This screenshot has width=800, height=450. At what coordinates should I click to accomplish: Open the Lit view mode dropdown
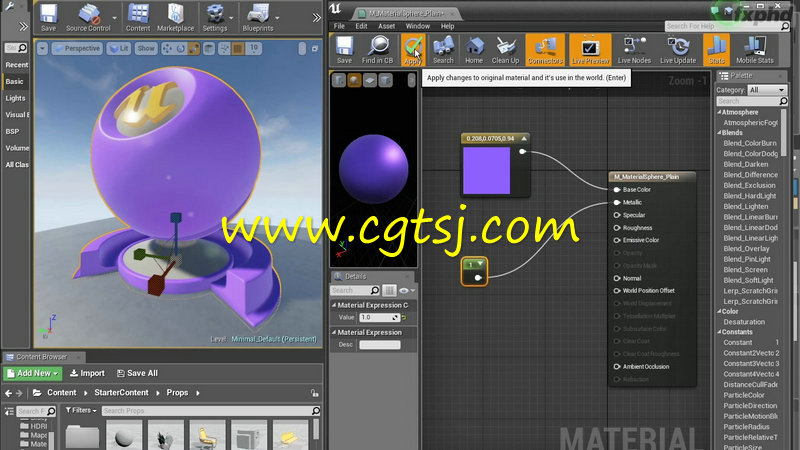119,48
